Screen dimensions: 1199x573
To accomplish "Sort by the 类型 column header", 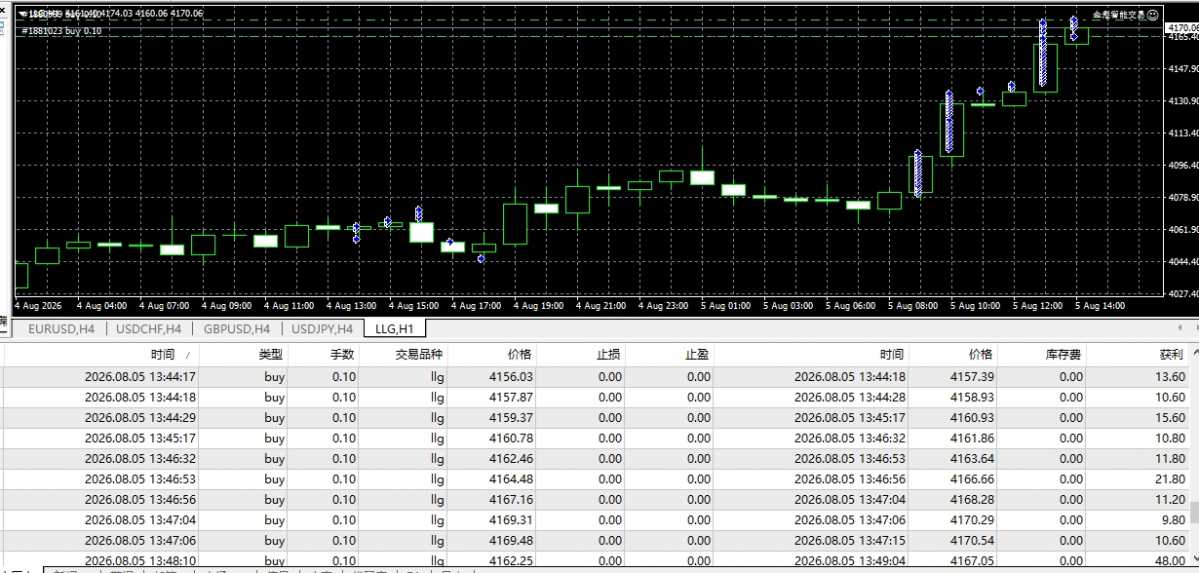I will click(271, 355).
